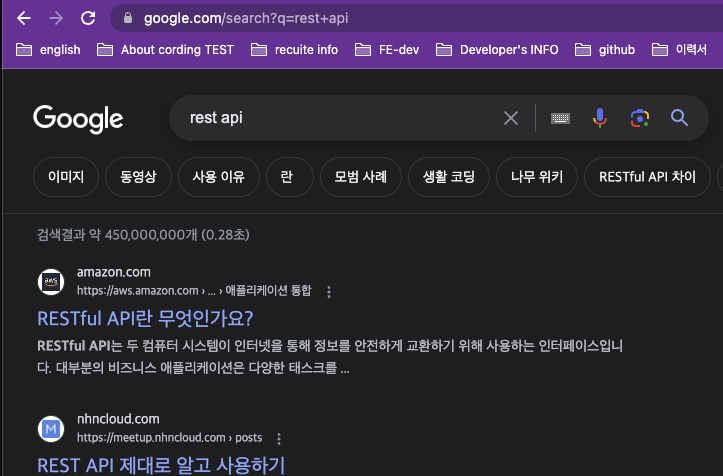Open the recuite info bookmark folder
Image resolution: width=723 pixels, height=476 pixels.
coord(294,50)
